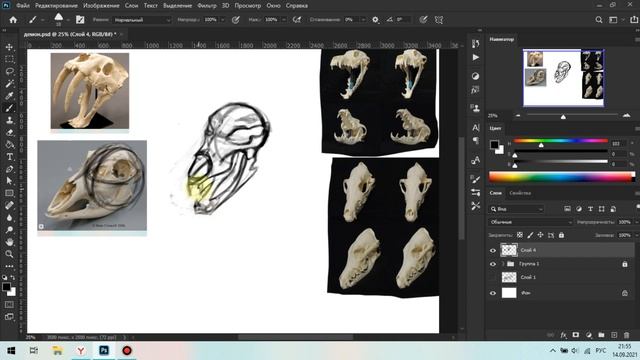
Task: Show the hidden Слой 1 layer
Action: pos(493,278)
